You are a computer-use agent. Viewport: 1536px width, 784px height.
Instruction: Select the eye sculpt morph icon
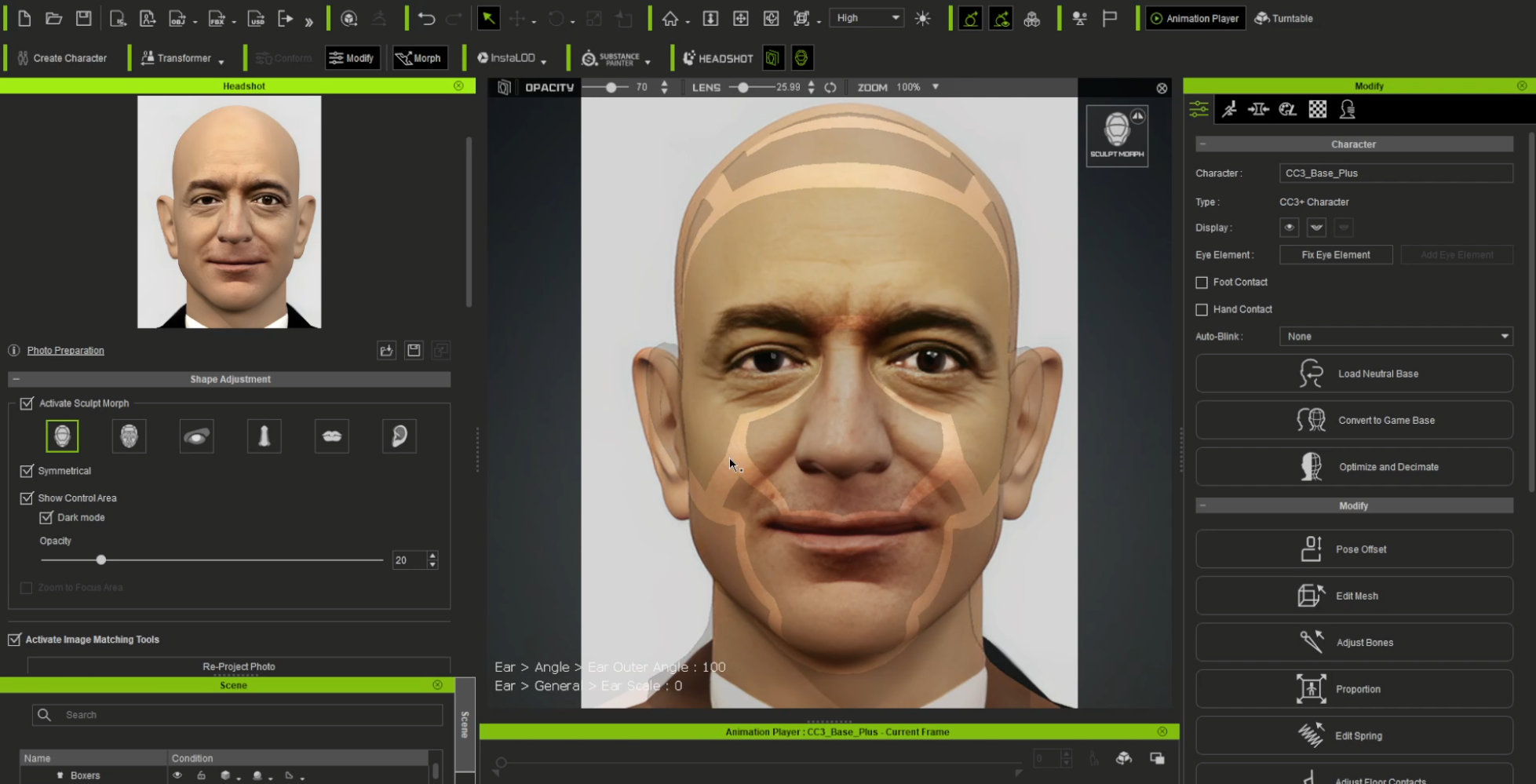[x=197, y=436]
